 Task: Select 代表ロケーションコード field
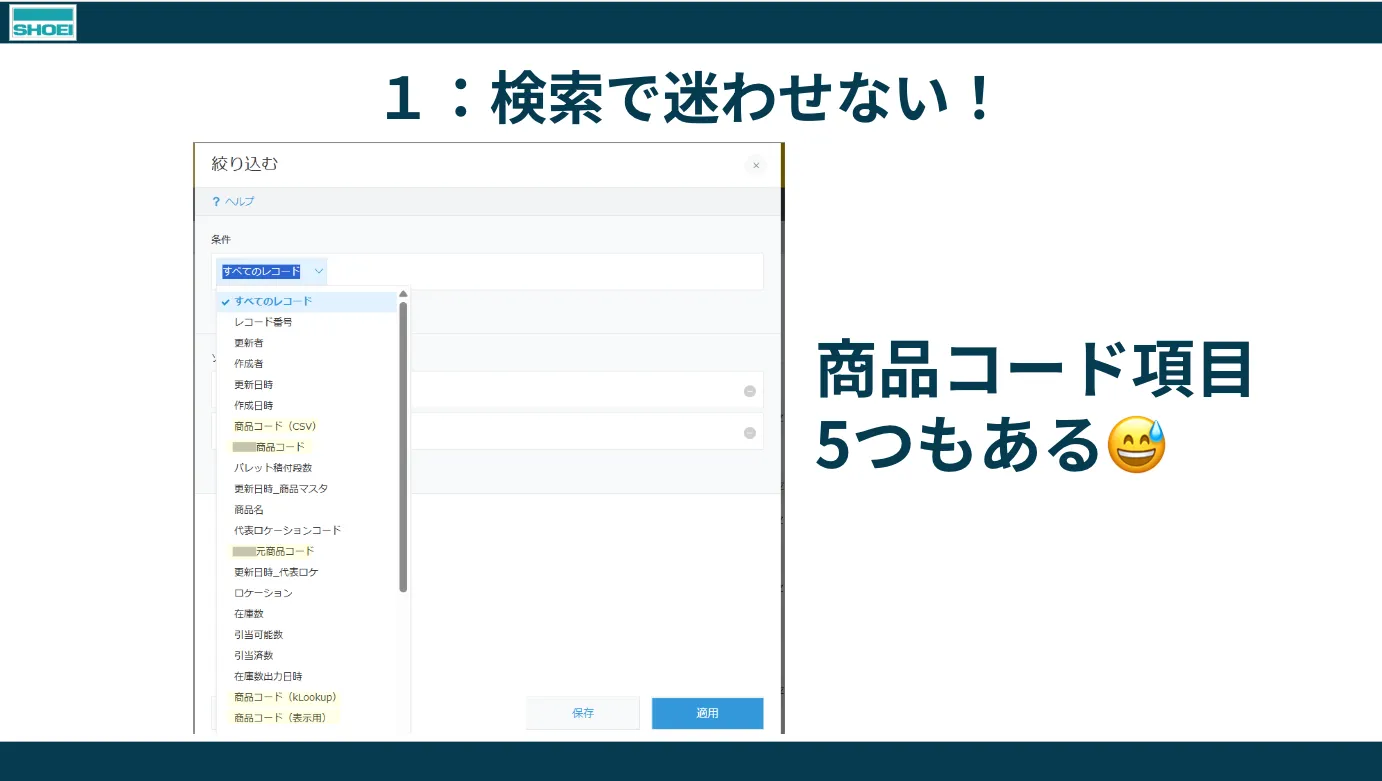tap(287, 530)
